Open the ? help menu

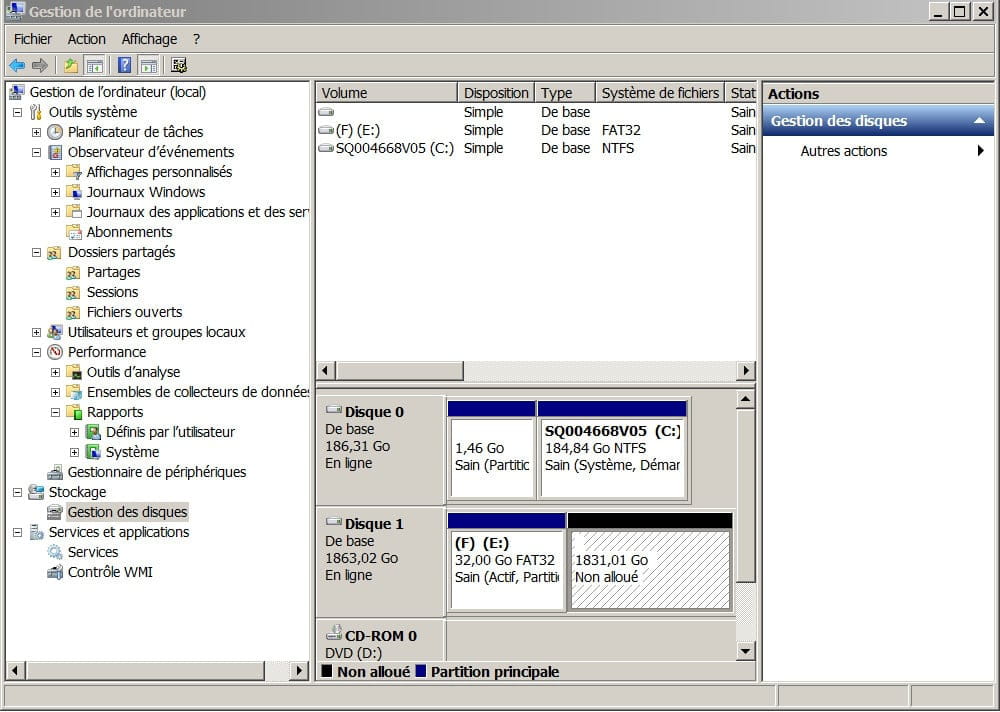pos(196,40)
